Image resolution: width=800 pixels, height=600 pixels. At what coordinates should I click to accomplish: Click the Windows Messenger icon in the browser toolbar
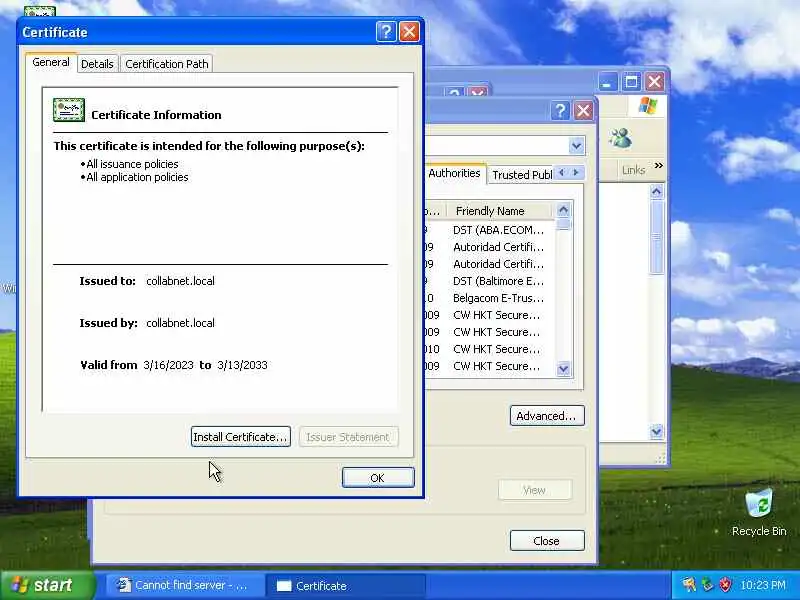pos(620,138)
